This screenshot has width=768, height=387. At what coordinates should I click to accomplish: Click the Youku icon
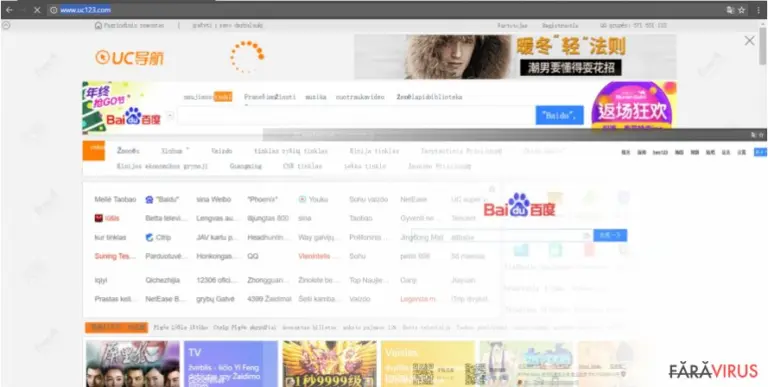302,199
